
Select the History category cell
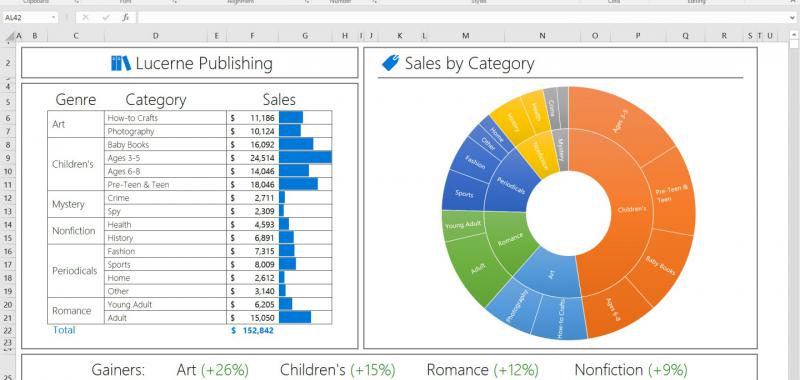pos(165,238)
